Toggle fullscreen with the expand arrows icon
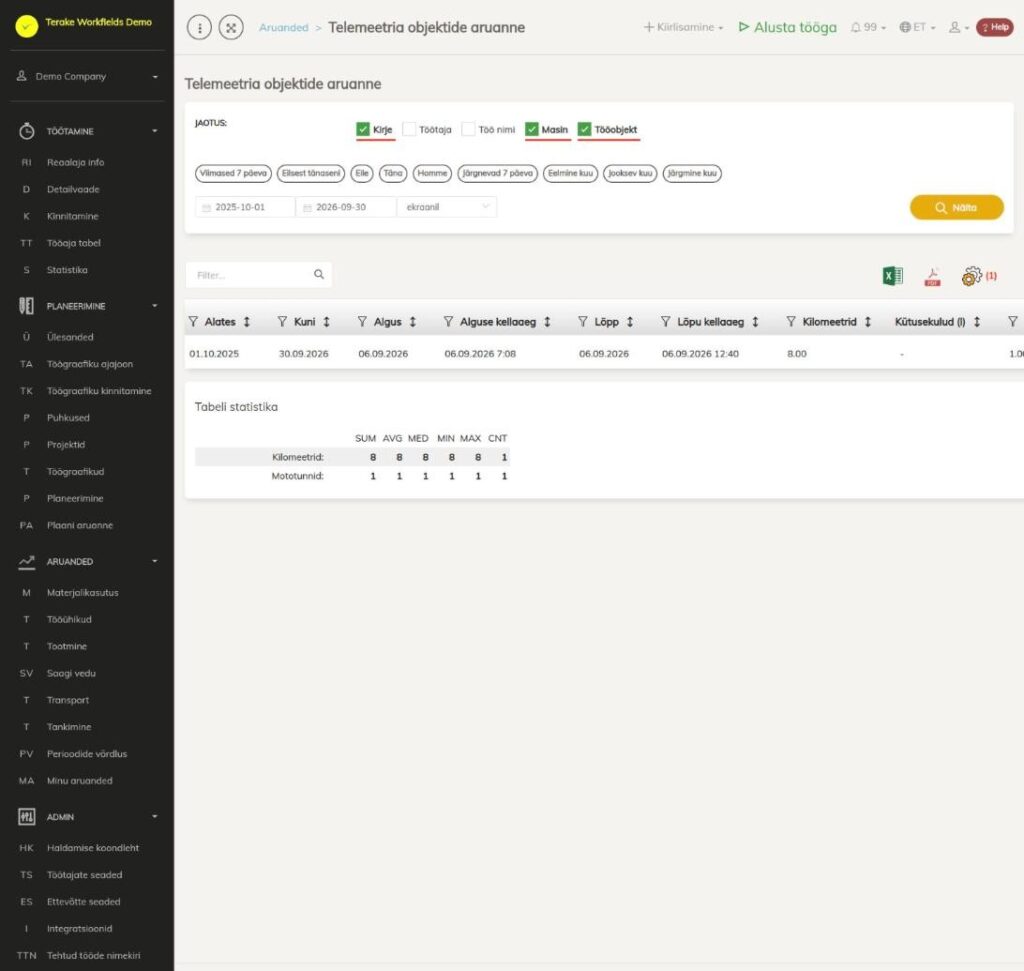 [x=231, y=27]
